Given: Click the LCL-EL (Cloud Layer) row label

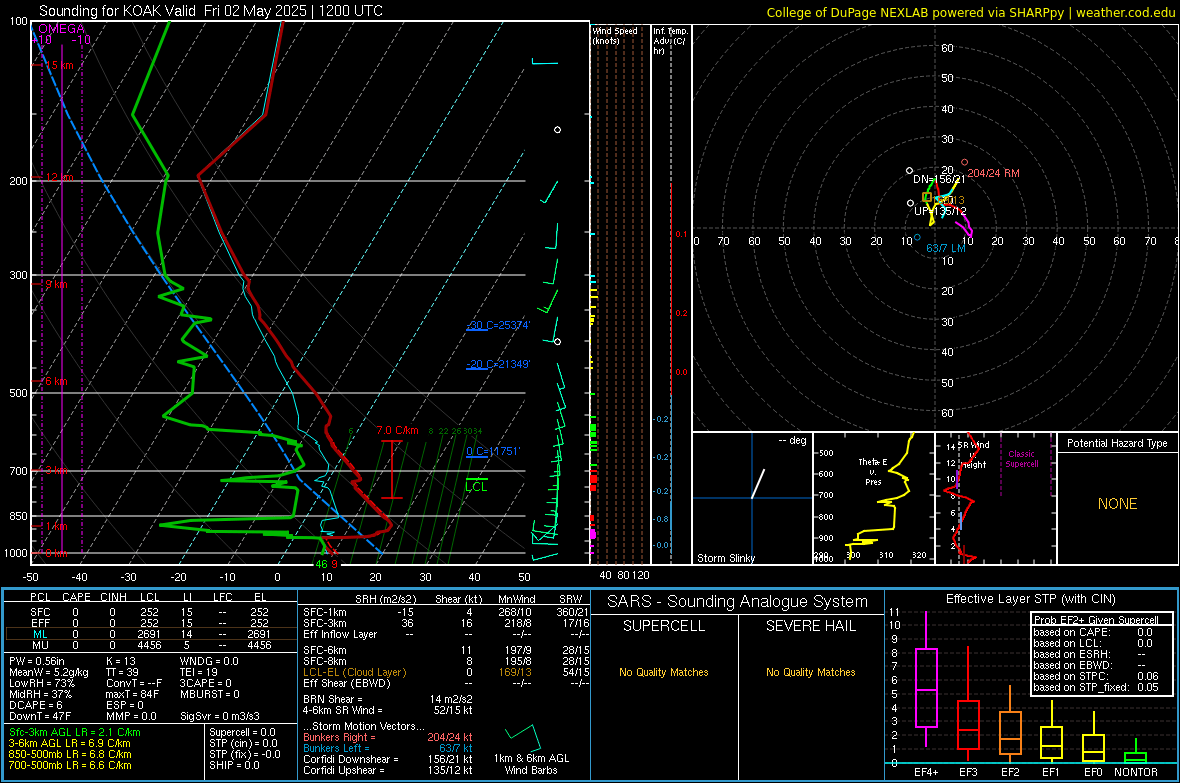Looking at the screenshot, I should click(x=354, y=672).
